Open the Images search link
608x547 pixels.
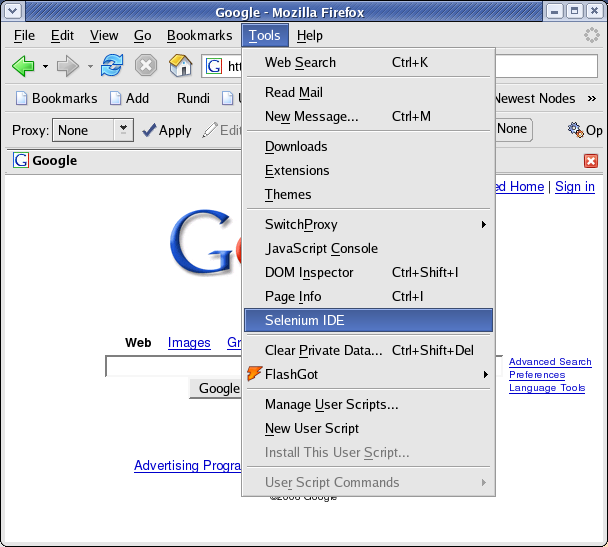189,343
